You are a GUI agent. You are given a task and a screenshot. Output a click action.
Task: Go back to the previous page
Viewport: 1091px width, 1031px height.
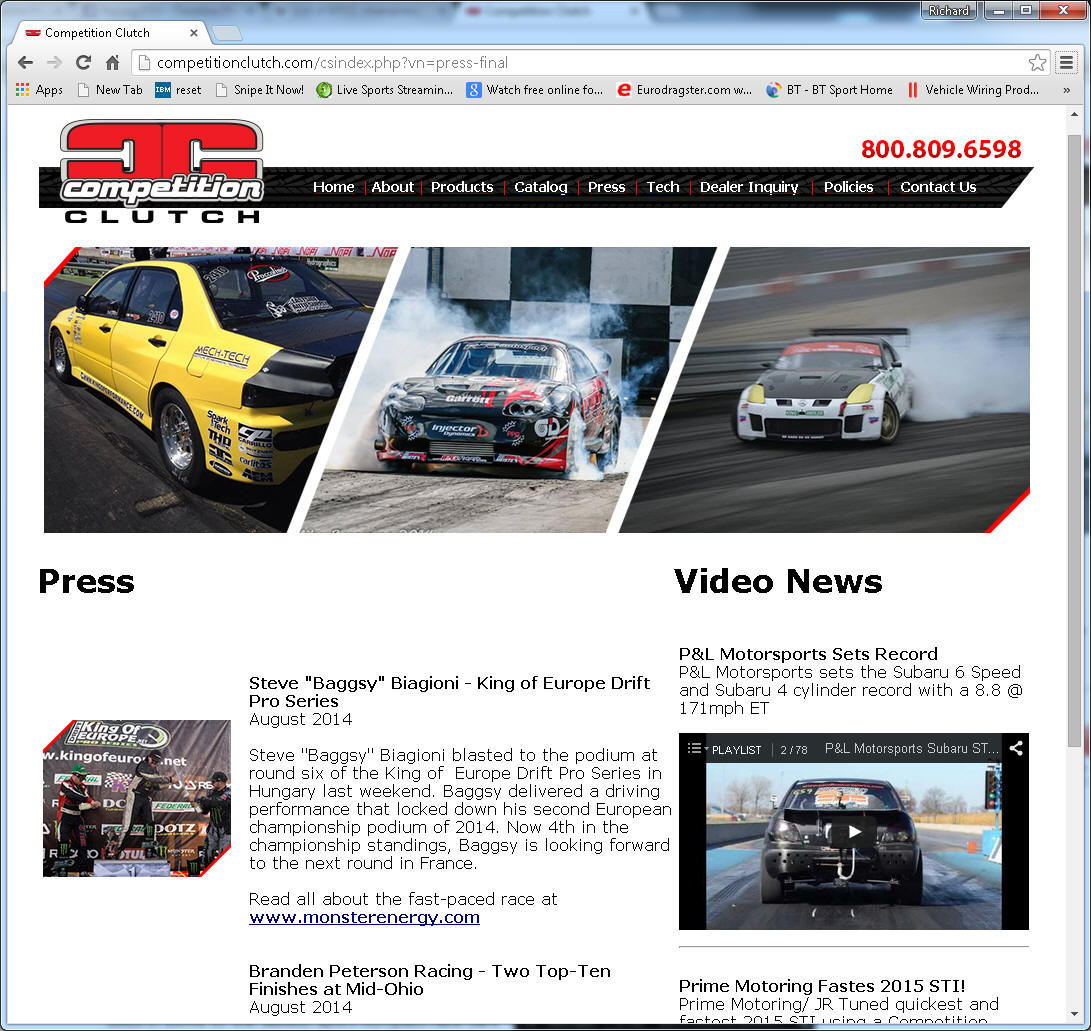point(26,63)
